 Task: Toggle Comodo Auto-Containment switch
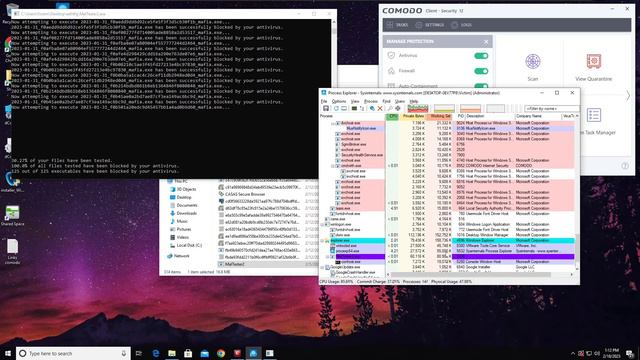[x=481, y=86]
